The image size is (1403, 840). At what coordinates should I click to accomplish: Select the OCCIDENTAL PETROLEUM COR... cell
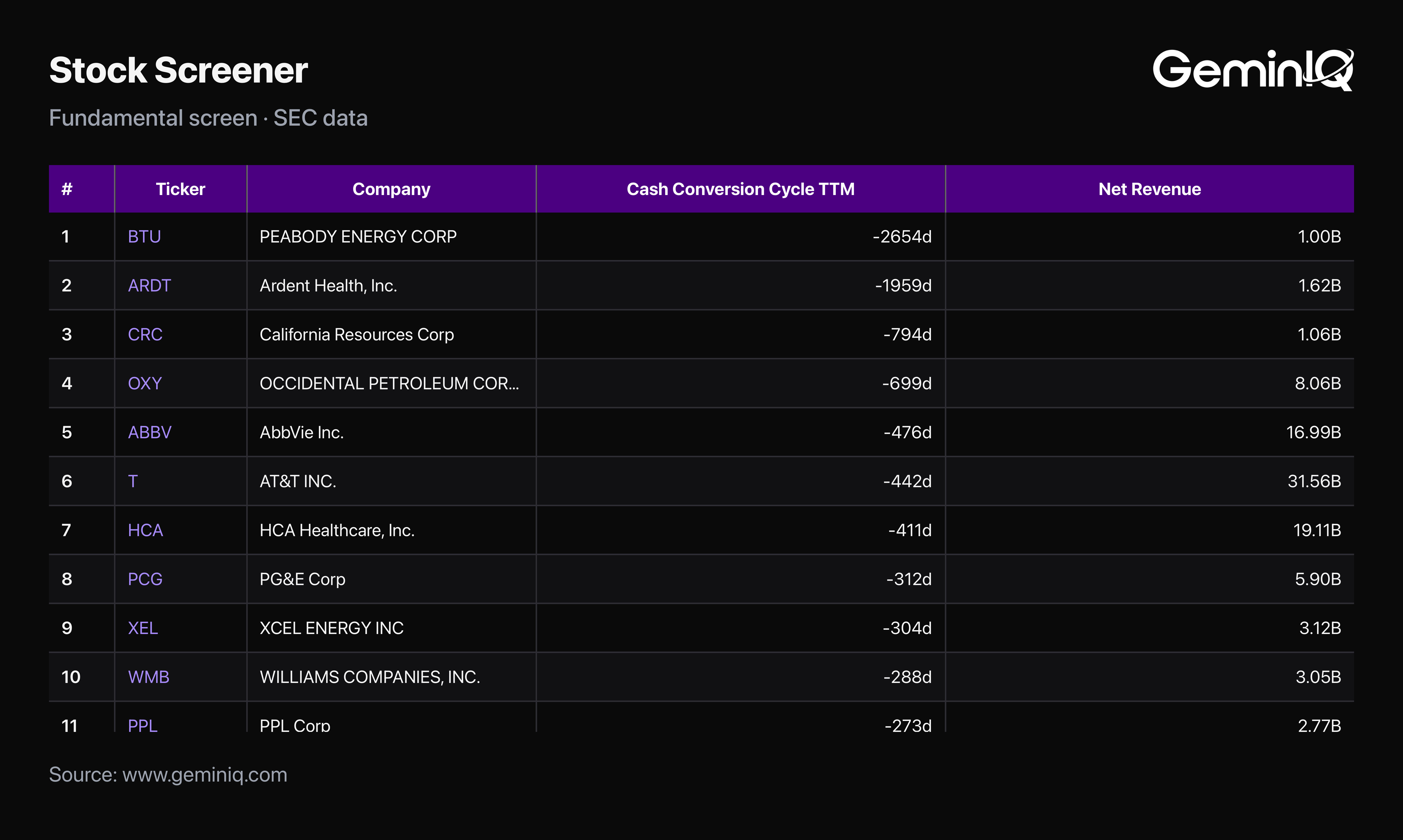(391, 383)
